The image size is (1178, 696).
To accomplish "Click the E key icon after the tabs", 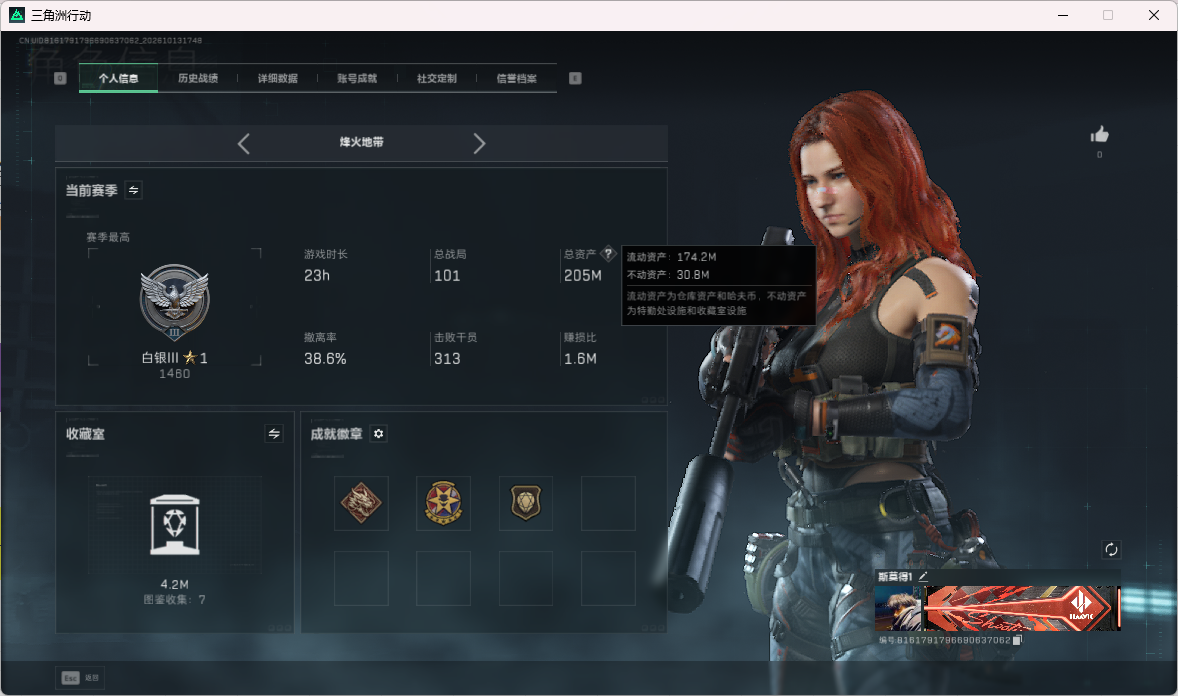I will click(575, 78).
